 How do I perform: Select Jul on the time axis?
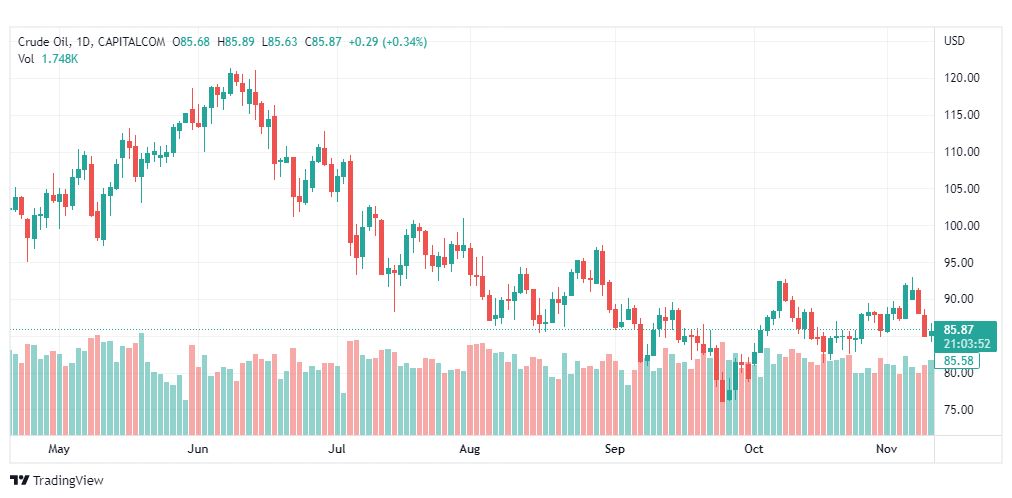pyautogui.click(x=336, y=449)
